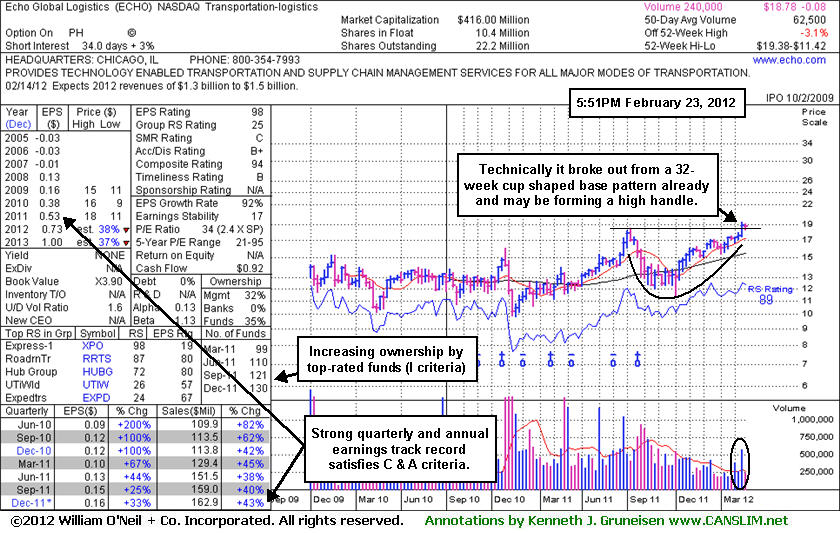Click the 52-Week Hi-Lo range value

point(791,46)
